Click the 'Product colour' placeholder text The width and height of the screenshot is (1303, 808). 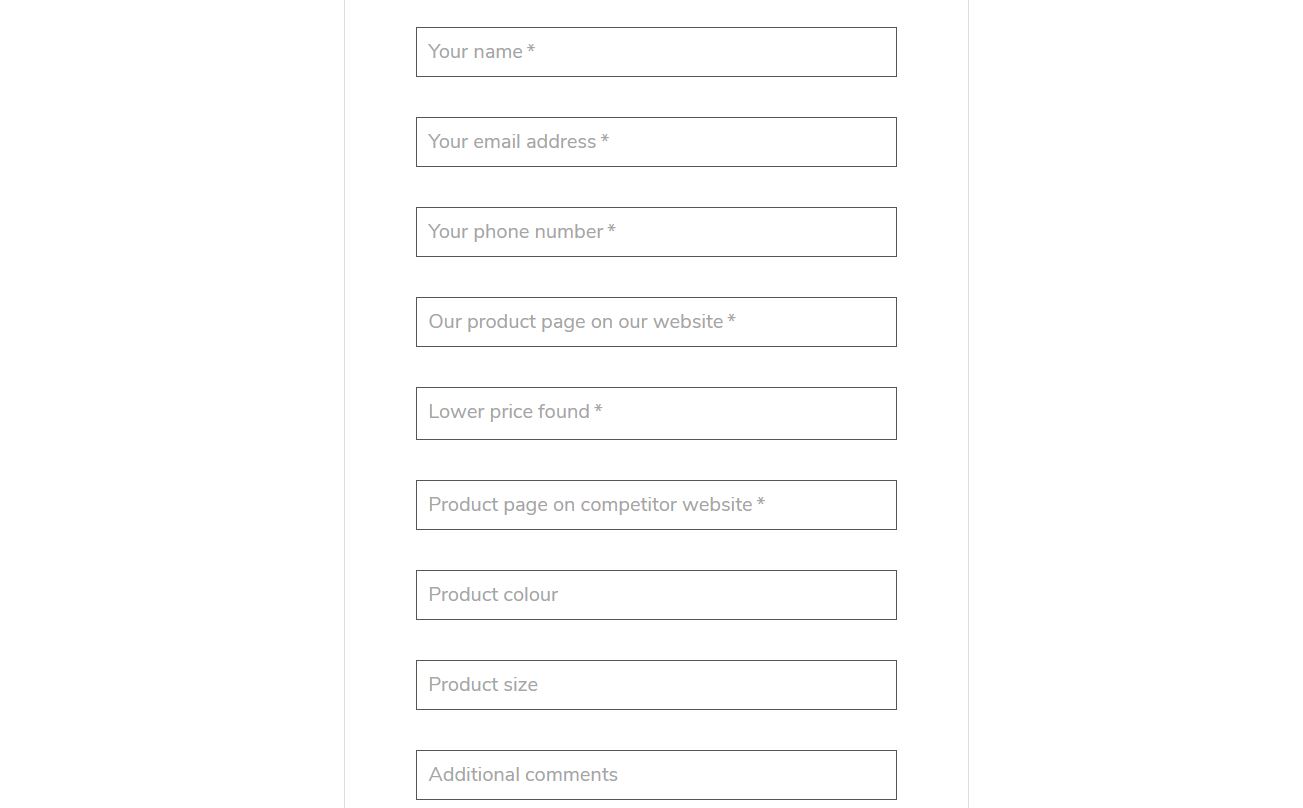tap(493, 595)
